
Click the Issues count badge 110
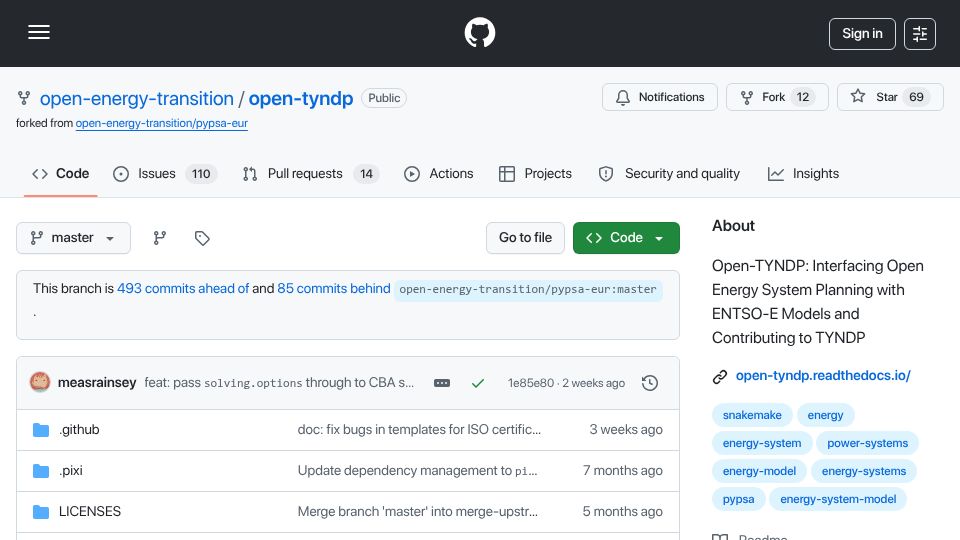point(201,174)
